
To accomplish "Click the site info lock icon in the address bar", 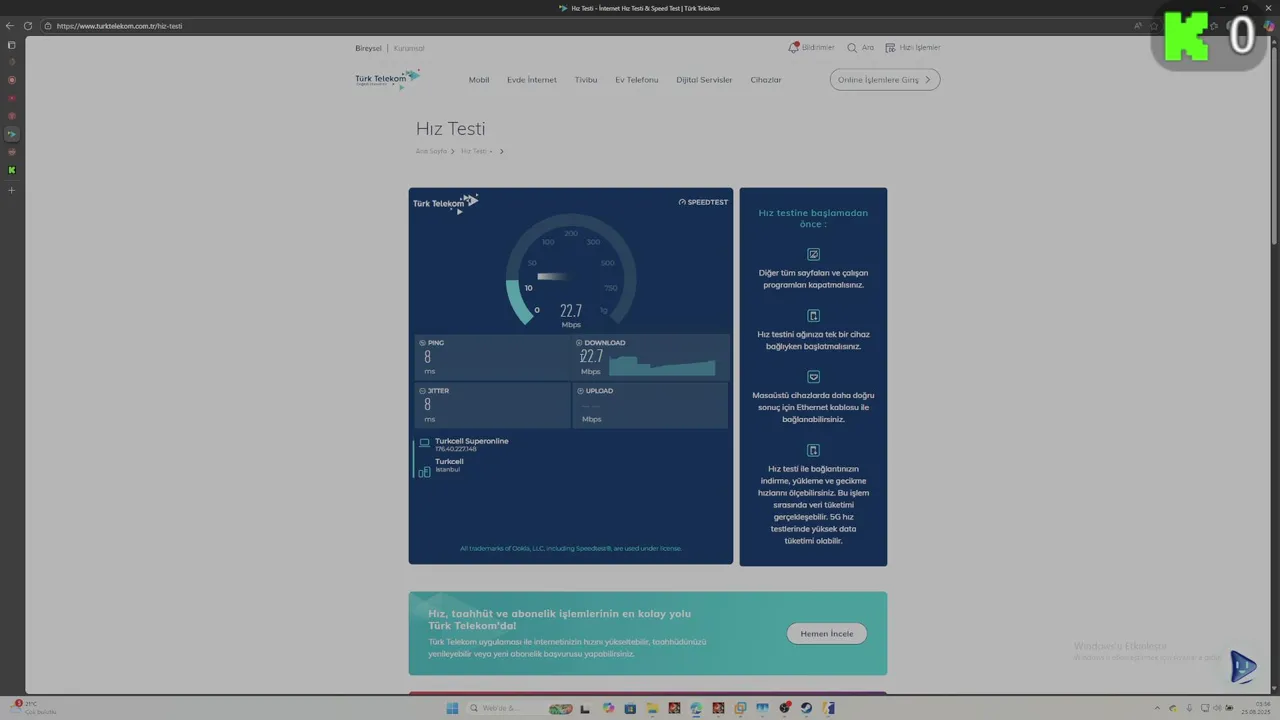I will [48, 26].
